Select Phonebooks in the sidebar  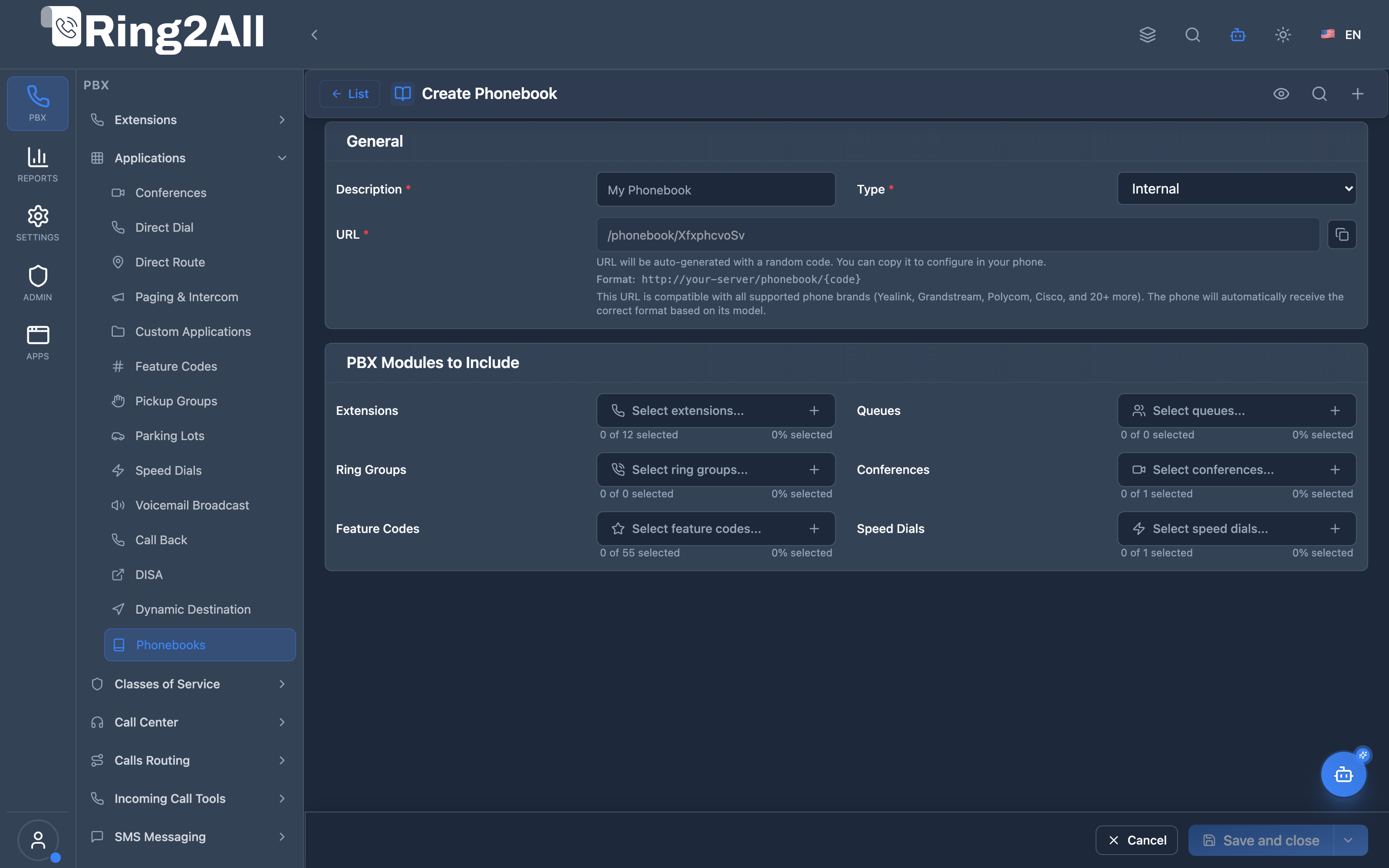pyautogui.click(x=200, y=644)
